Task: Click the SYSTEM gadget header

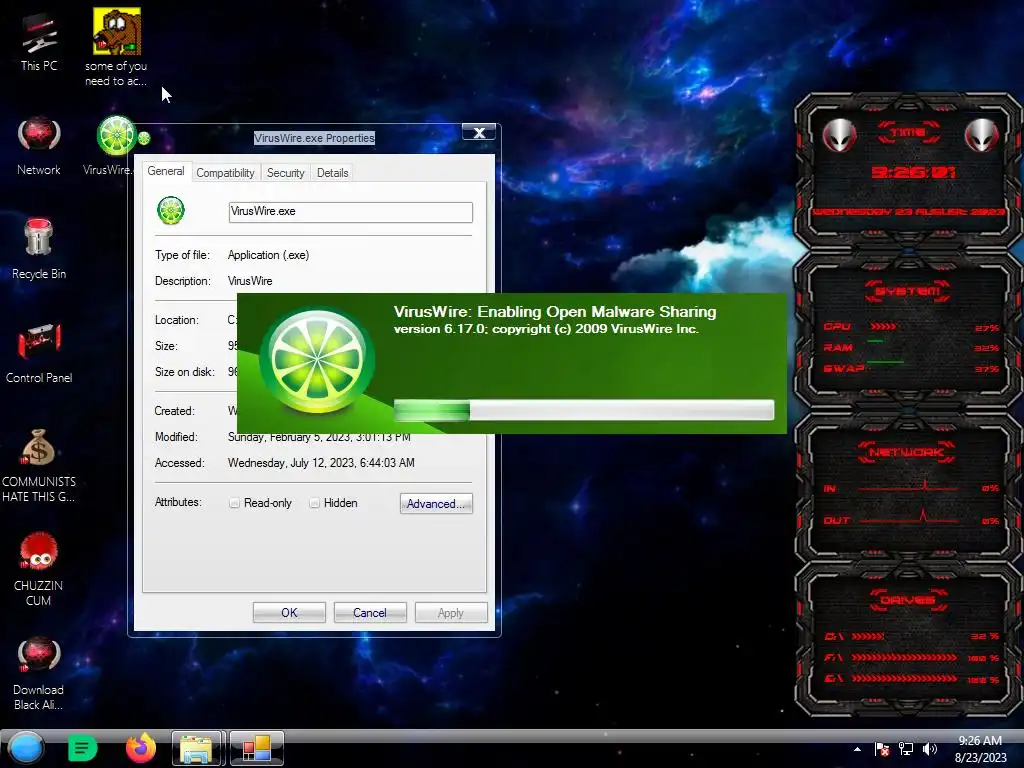Action: coord(908,291)
